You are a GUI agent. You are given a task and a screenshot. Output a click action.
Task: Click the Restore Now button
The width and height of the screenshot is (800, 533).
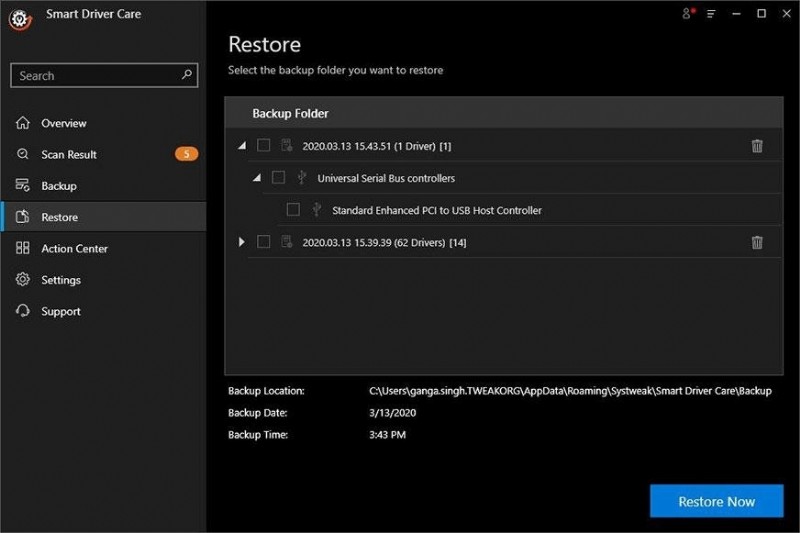pos(716,501)
